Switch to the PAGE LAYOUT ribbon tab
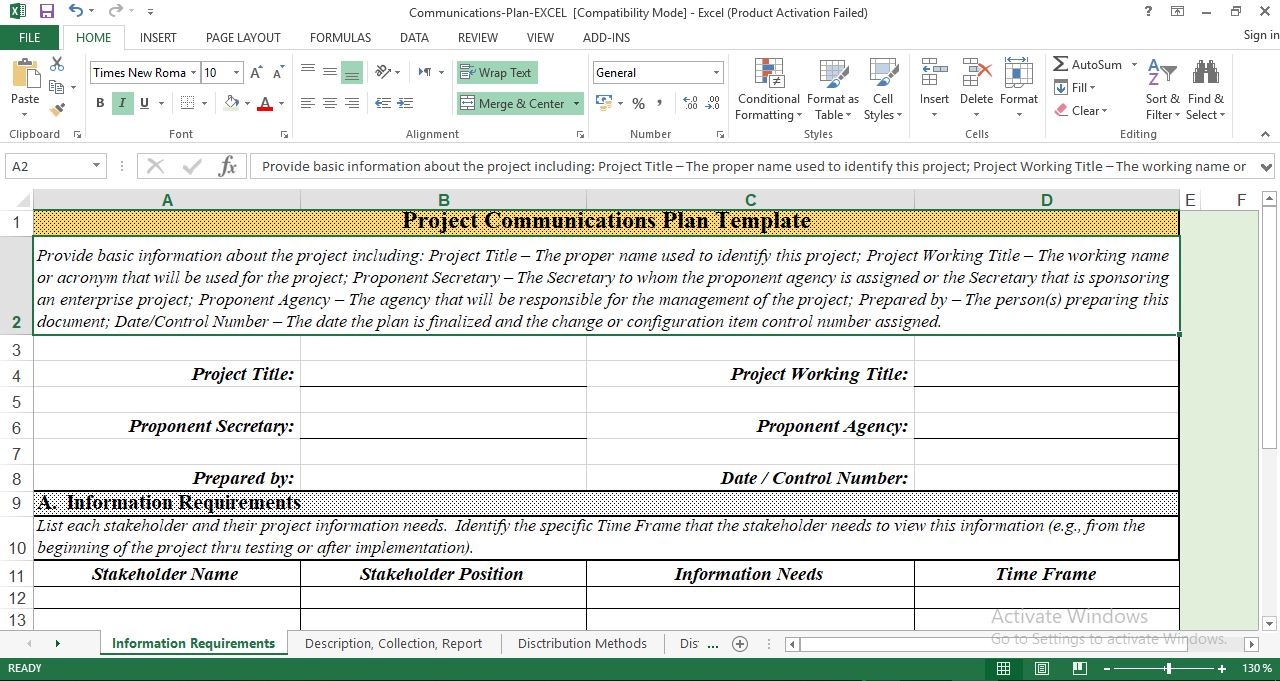 242,37
